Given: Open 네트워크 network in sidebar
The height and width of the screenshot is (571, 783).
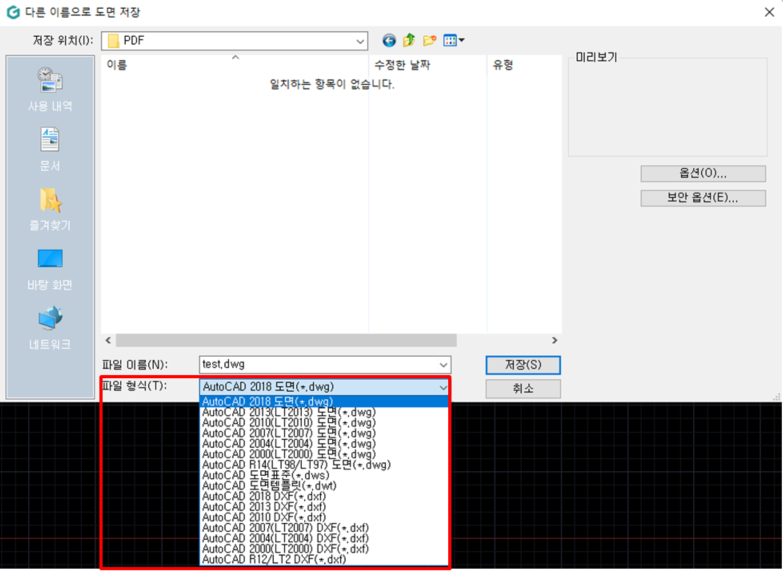Looking at the screenshot, I should point(50,329).
